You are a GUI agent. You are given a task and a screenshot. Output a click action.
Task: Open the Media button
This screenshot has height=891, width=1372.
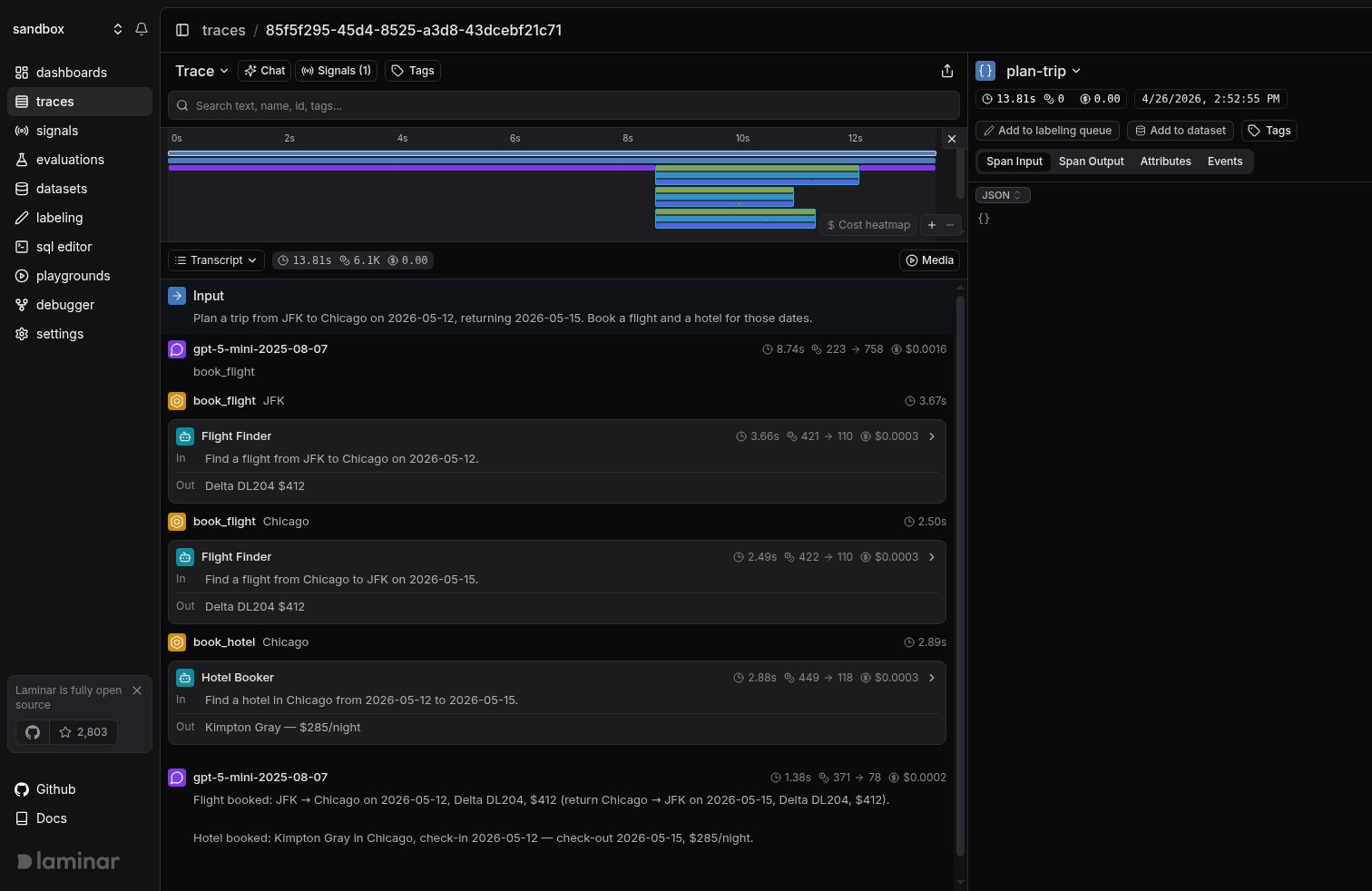[x=929, y=260]
